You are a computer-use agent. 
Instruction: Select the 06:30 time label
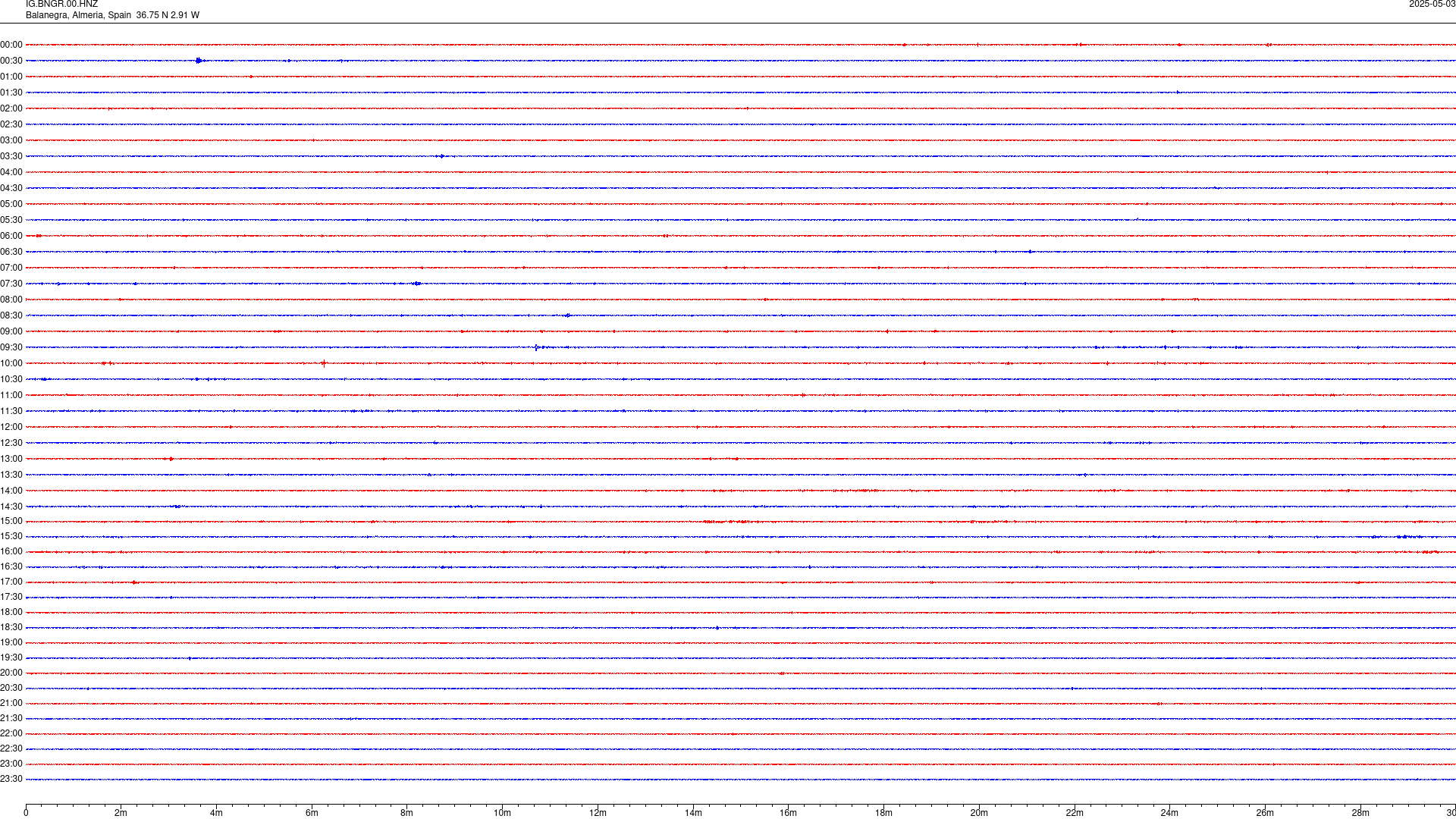11,252
